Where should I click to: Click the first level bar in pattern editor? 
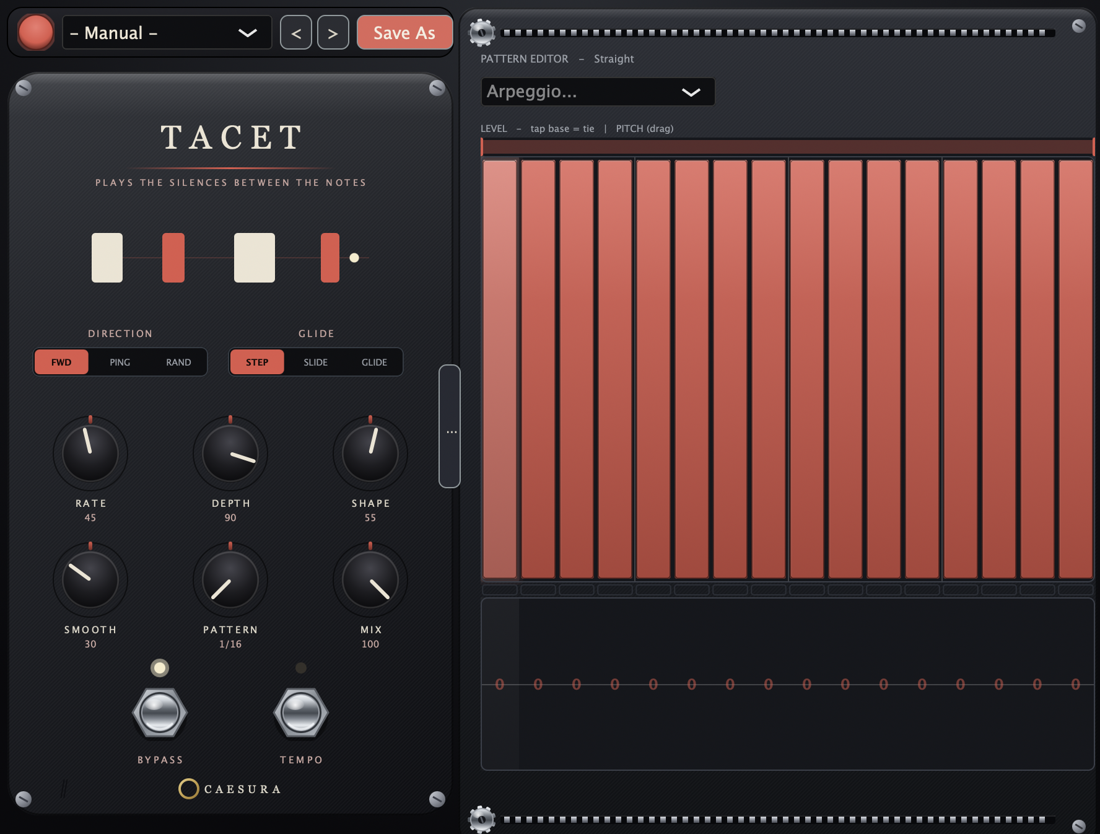499,369
